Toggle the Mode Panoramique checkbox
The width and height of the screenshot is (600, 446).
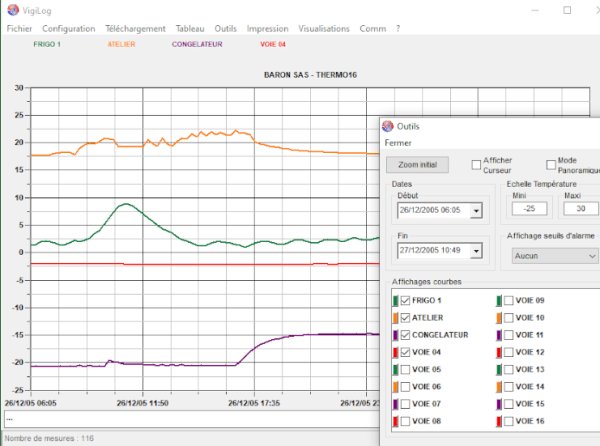(x=551, y=165)
